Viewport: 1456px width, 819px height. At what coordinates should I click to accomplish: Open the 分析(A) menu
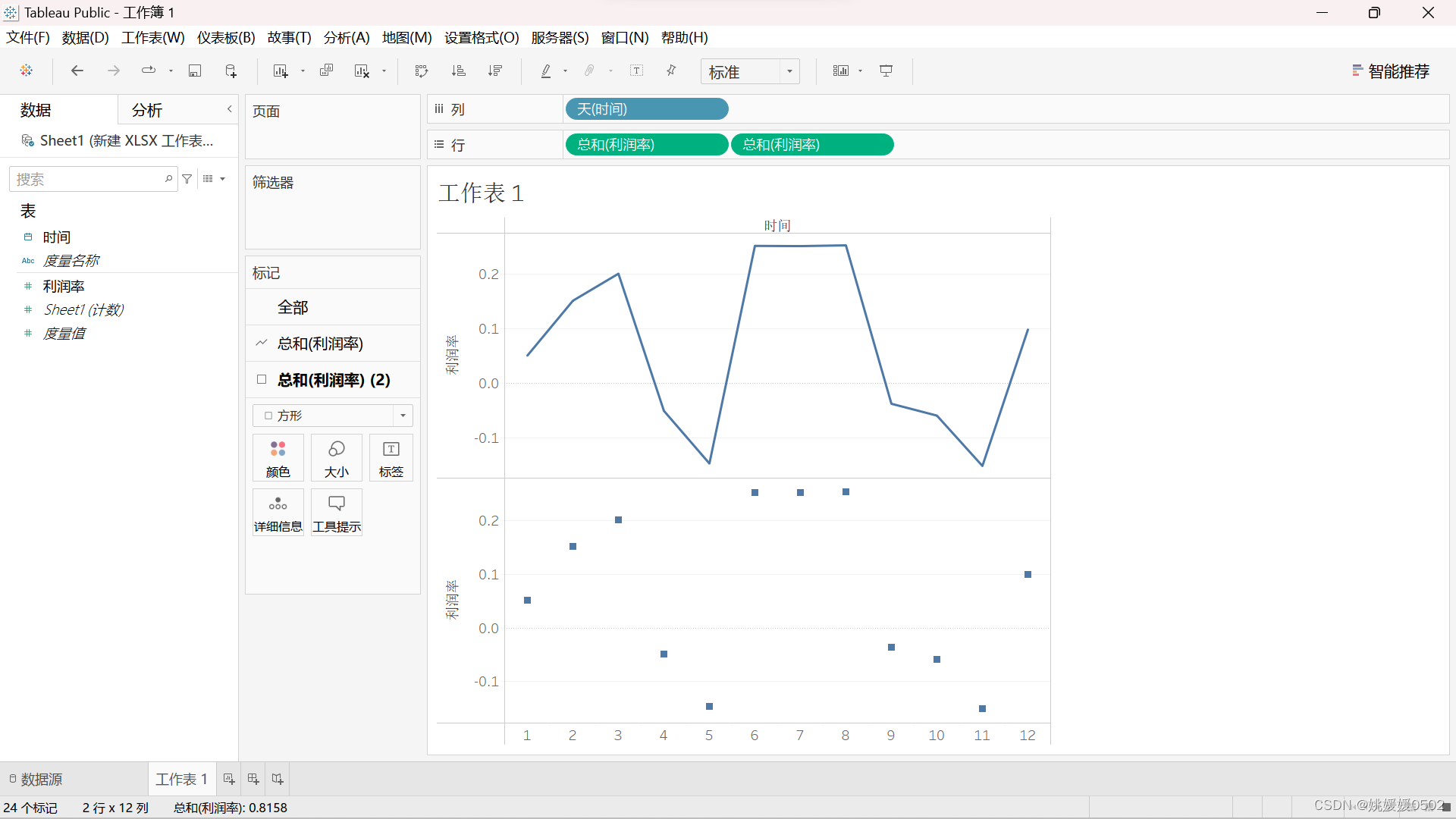(x=346, y=37)
